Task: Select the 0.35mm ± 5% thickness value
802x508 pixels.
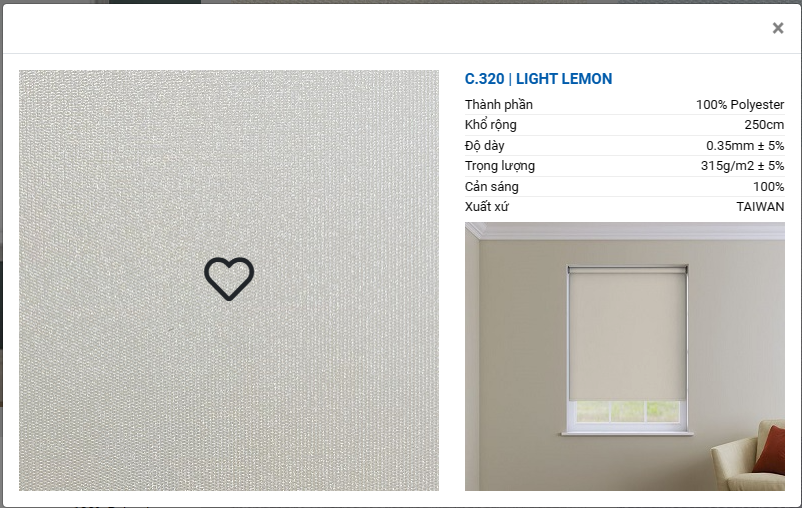Action: point(745,146)
